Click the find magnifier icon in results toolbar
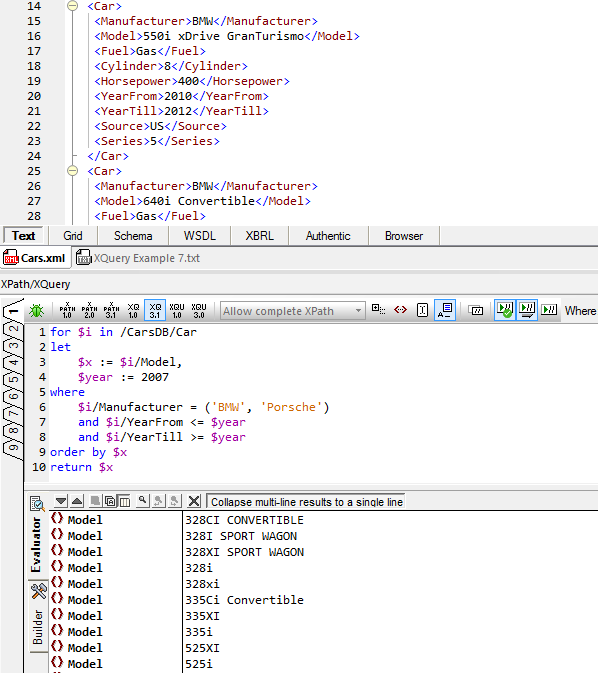 coord(142,500)
